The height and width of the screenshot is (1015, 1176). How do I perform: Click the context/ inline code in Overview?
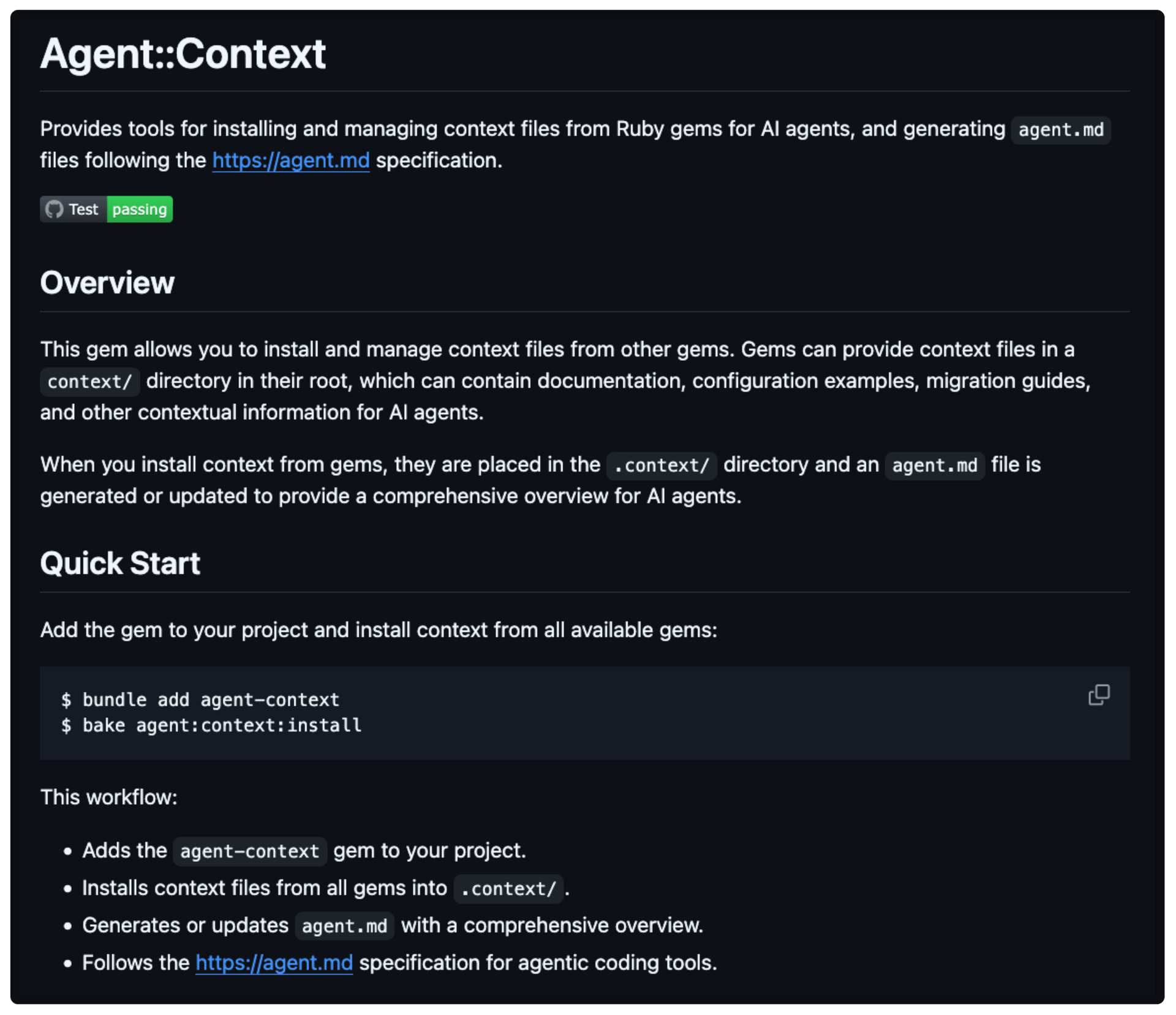coord(90,382)
